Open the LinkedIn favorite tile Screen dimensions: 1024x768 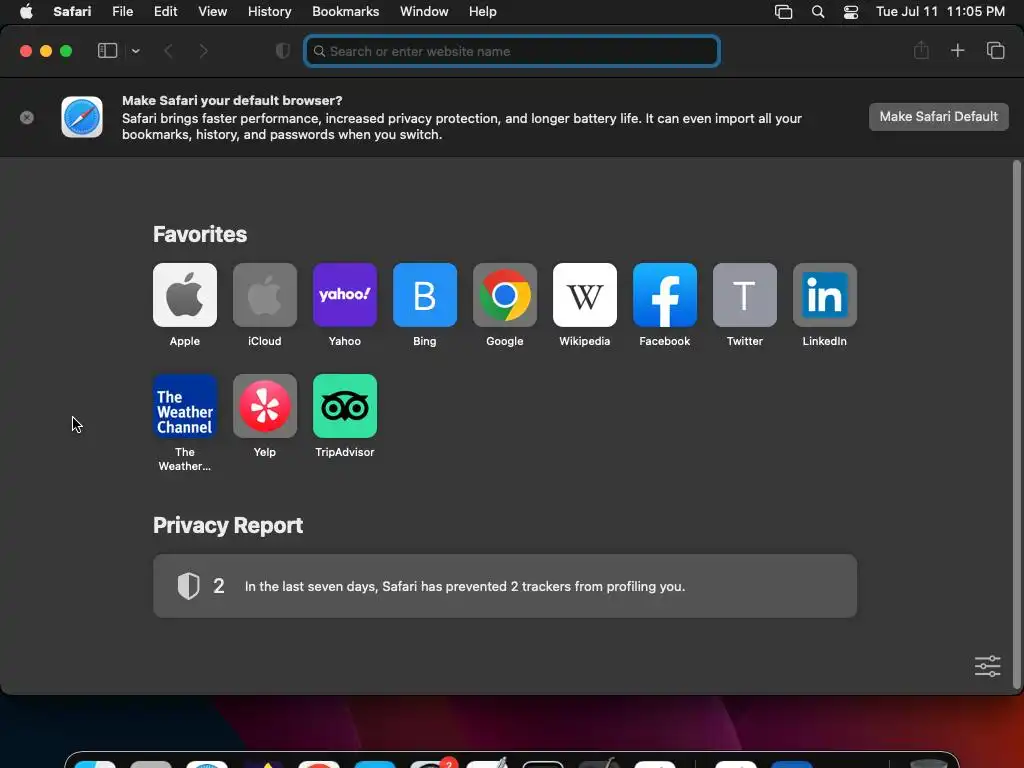[x=825, y=295]
